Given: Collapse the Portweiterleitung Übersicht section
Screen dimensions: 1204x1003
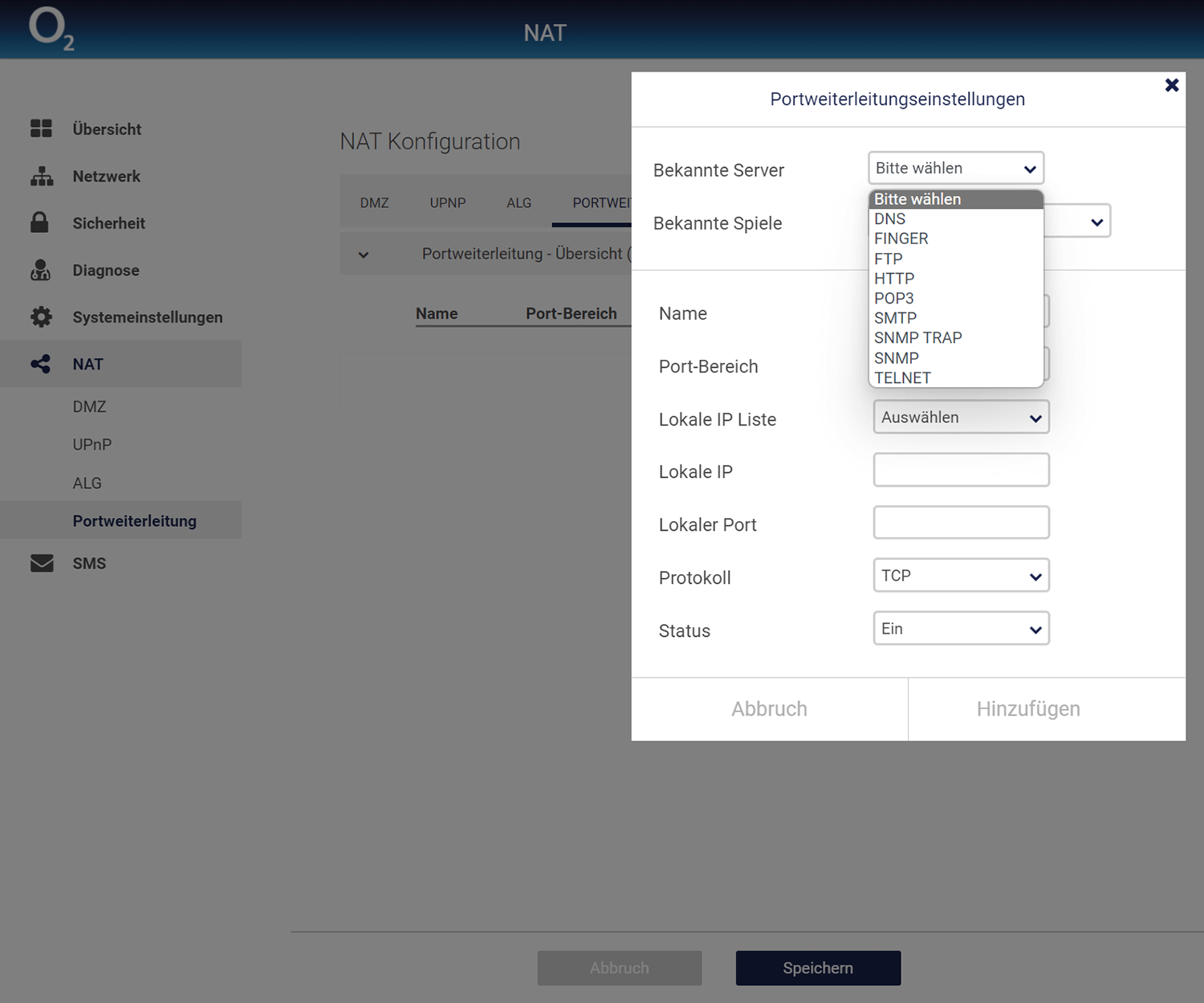Looking at the screenshot, I should [364, 255].
